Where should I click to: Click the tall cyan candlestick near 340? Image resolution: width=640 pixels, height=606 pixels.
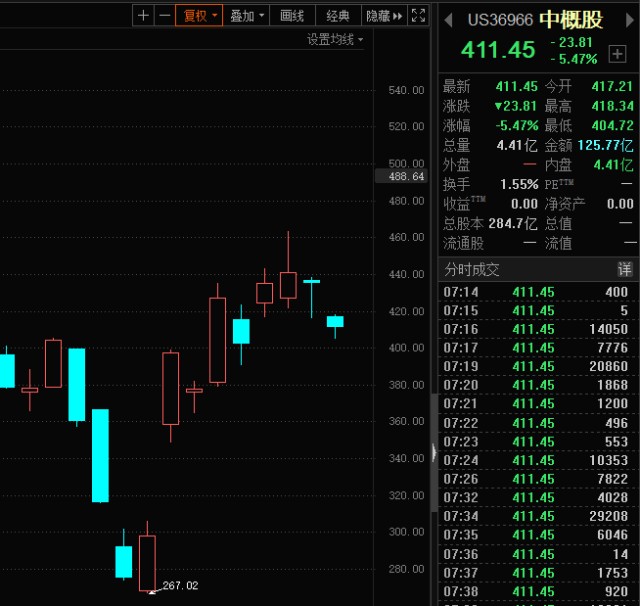click(x=100, y=455)
